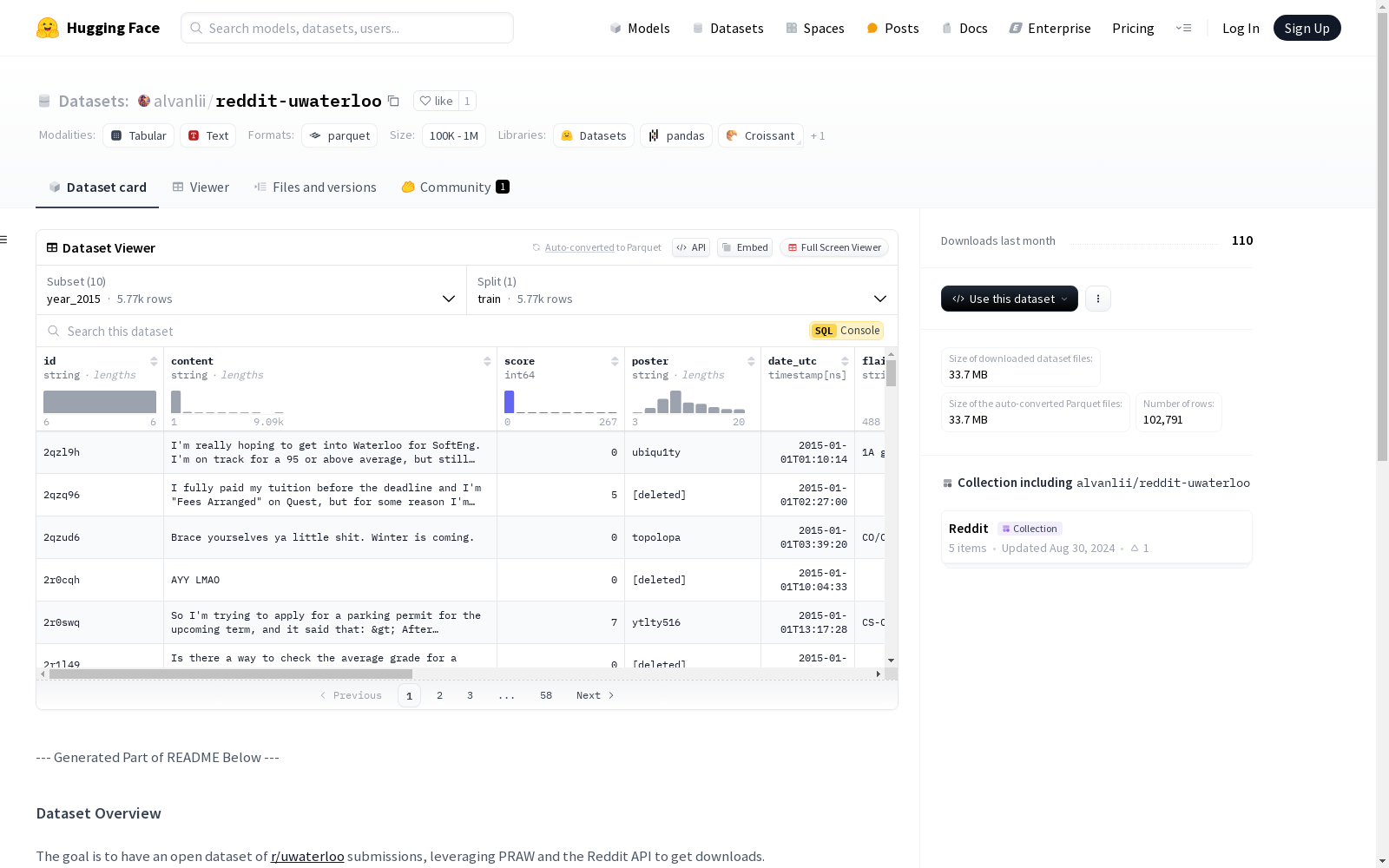
Task: Follow the r/uwaterloo link
Action: pos(307,856)
